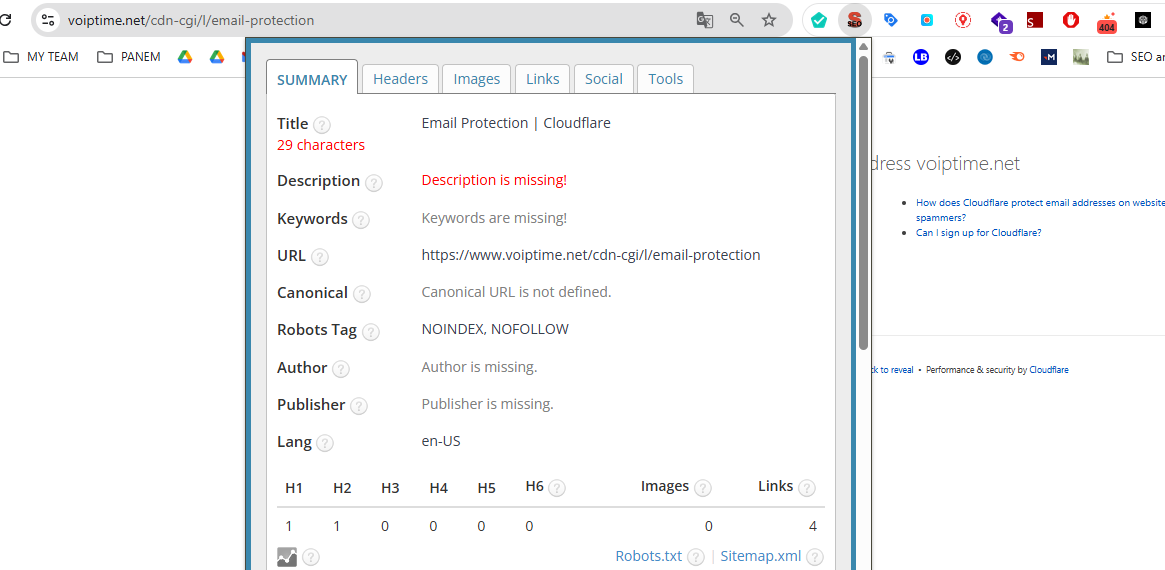Screen dimensions: 1165x570
Task: Open the purple extension with badge 2
Action: (x=1001, y=21)
